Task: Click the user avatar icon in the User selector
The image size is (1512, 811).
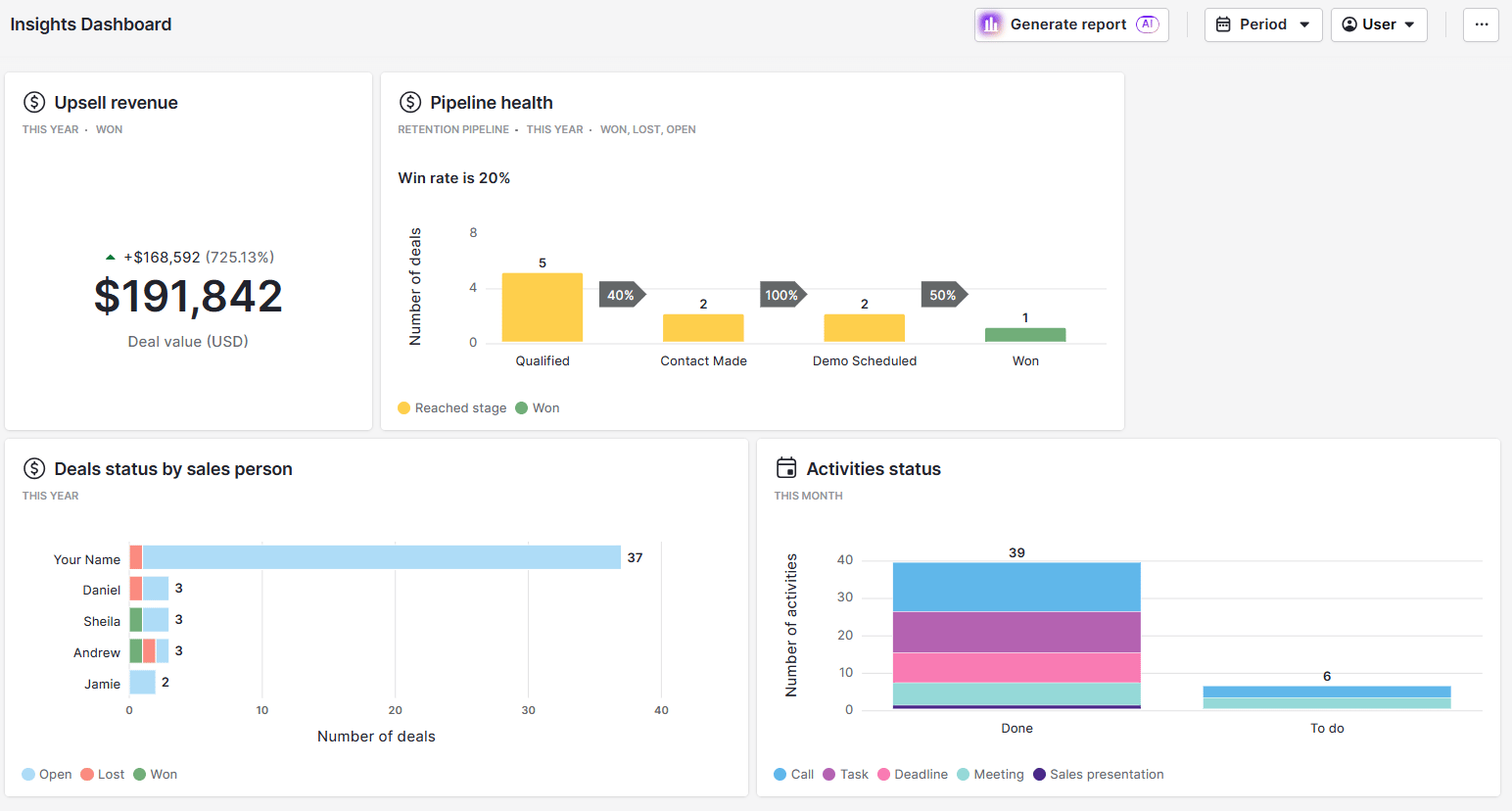Action: [x=1348, y=24]
